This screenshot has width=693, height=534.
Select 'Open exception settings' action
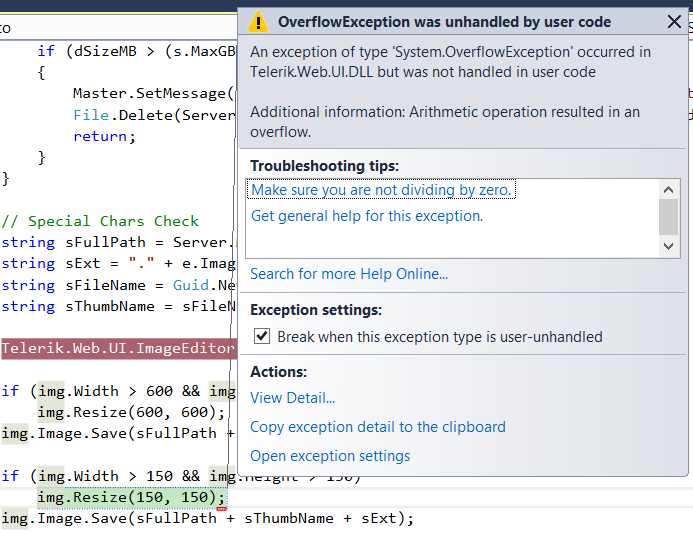point(329,456)
